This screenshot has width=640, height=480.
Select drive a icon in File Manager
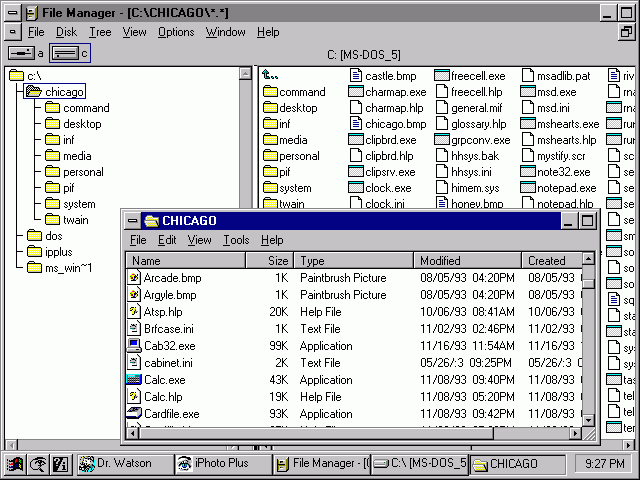coord(21,53)
